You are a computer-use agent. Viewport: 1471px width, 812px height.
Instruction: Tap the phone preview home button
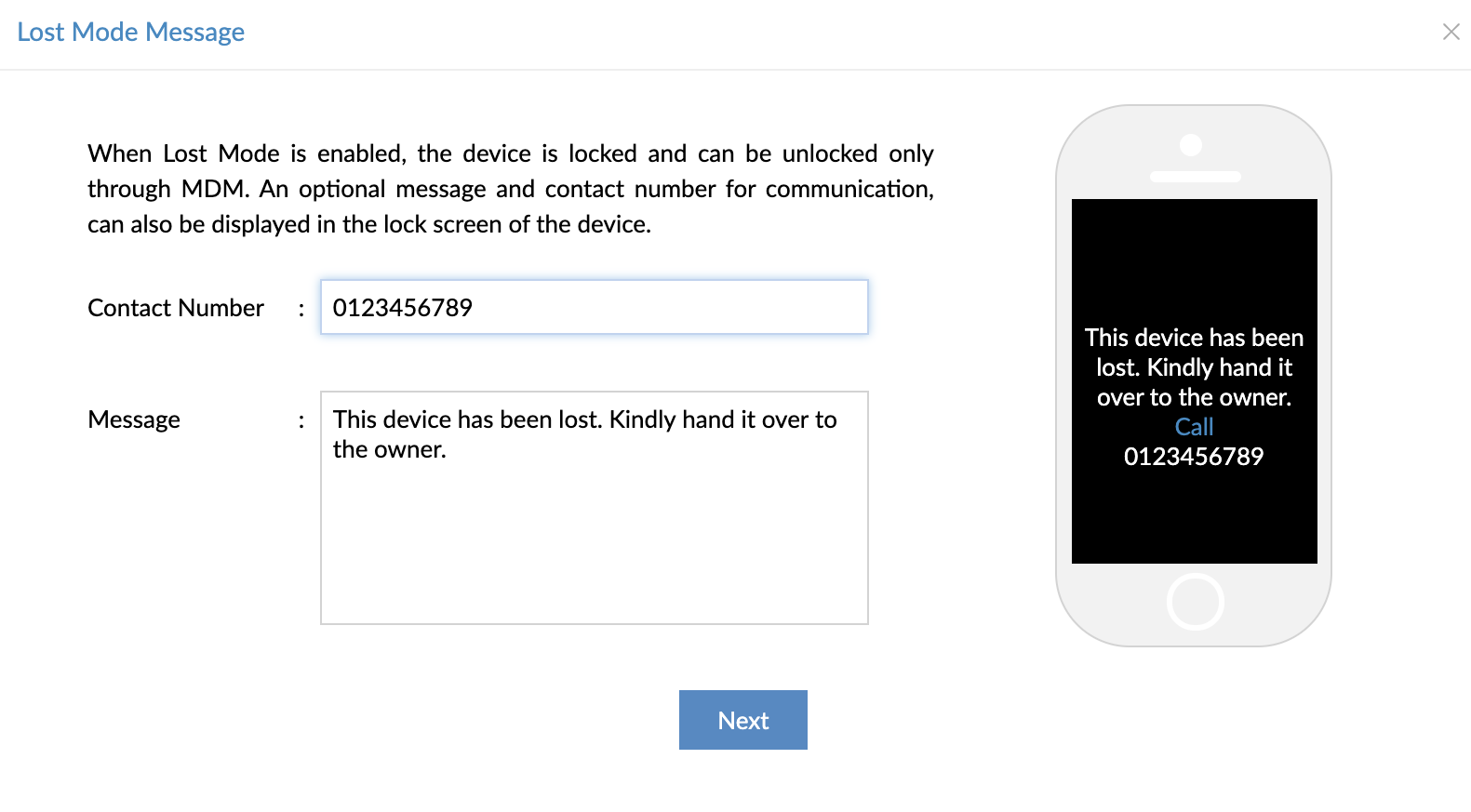click(x=1195, y=602)
